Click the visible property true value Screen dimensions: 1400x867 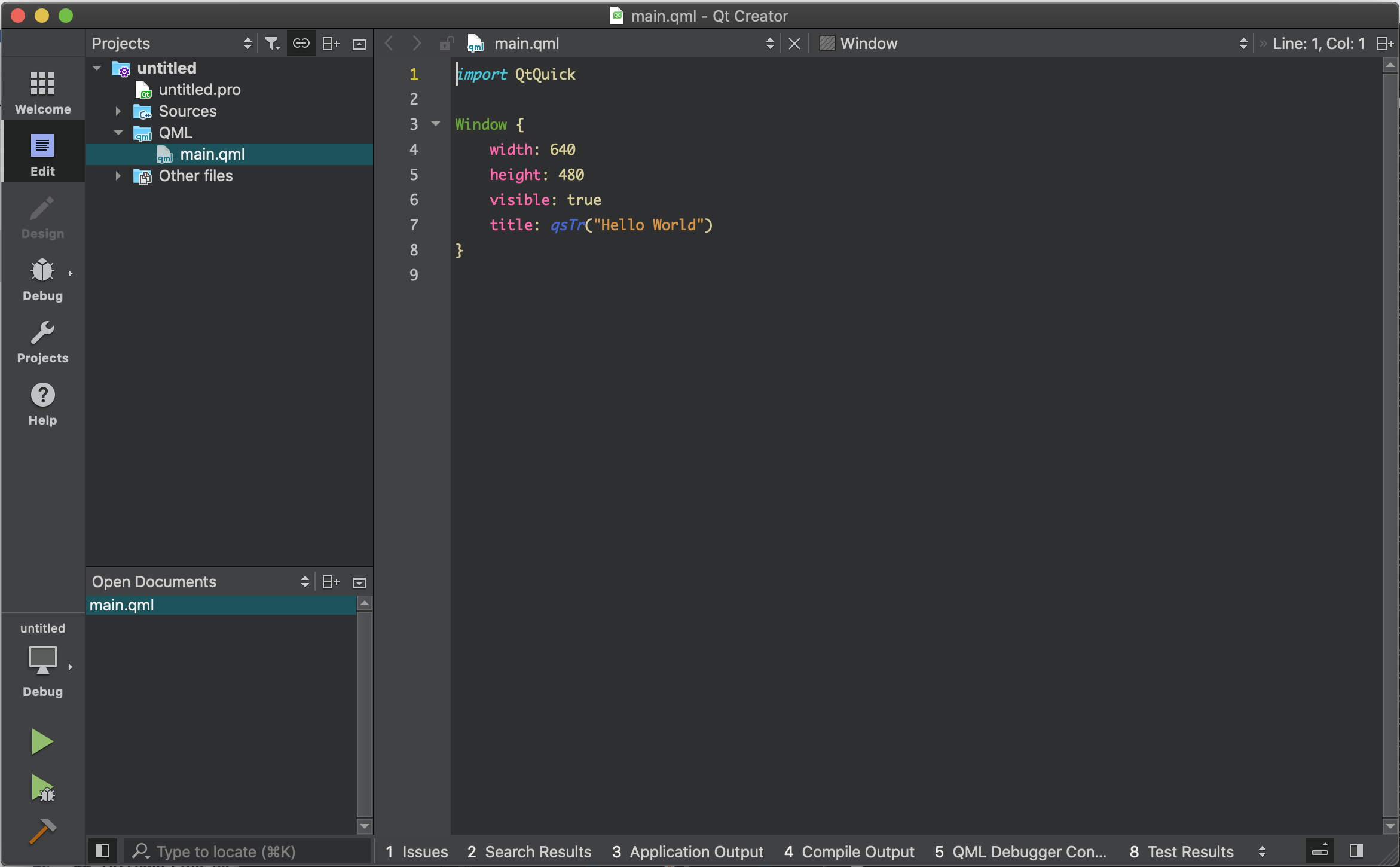tap(584, 200)
